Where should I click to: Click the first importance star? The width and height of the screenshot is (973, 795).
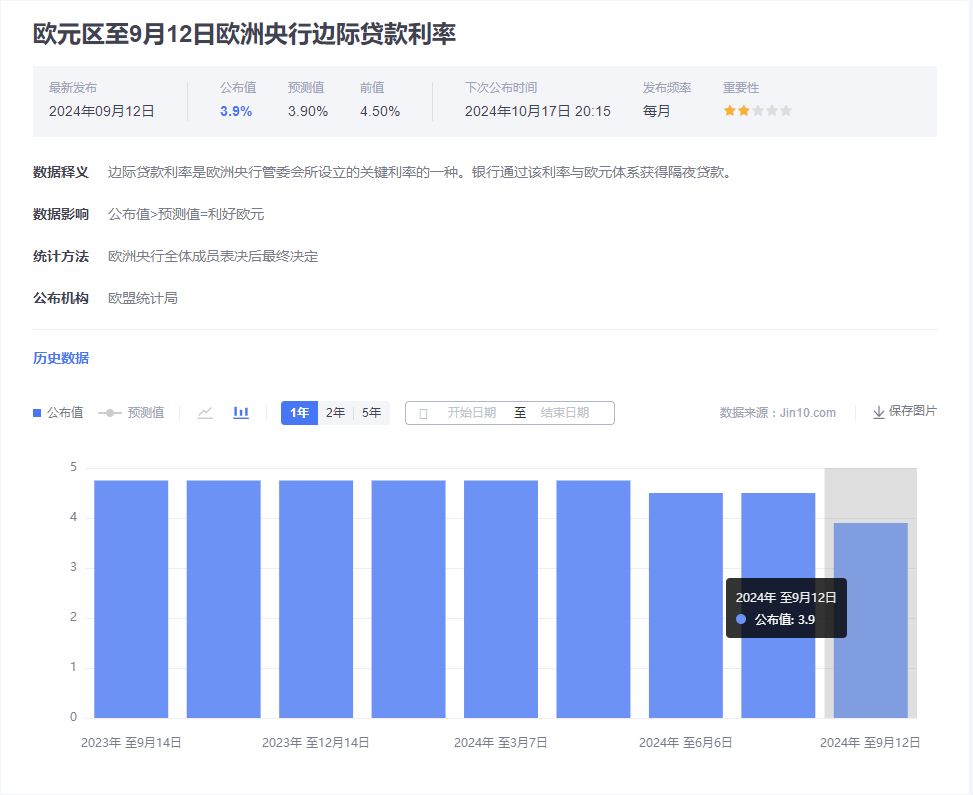730,111
